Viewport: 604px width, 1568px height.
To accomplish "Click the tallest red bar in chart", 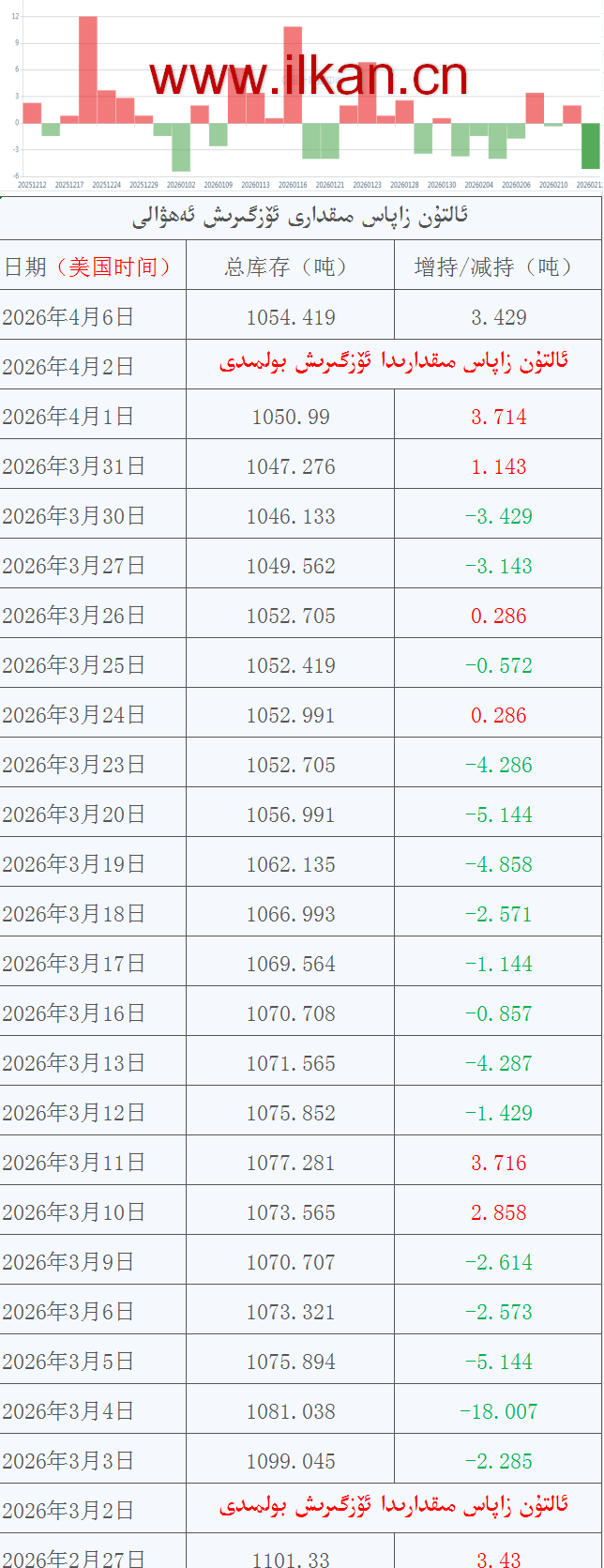I will tap(87, 70).
